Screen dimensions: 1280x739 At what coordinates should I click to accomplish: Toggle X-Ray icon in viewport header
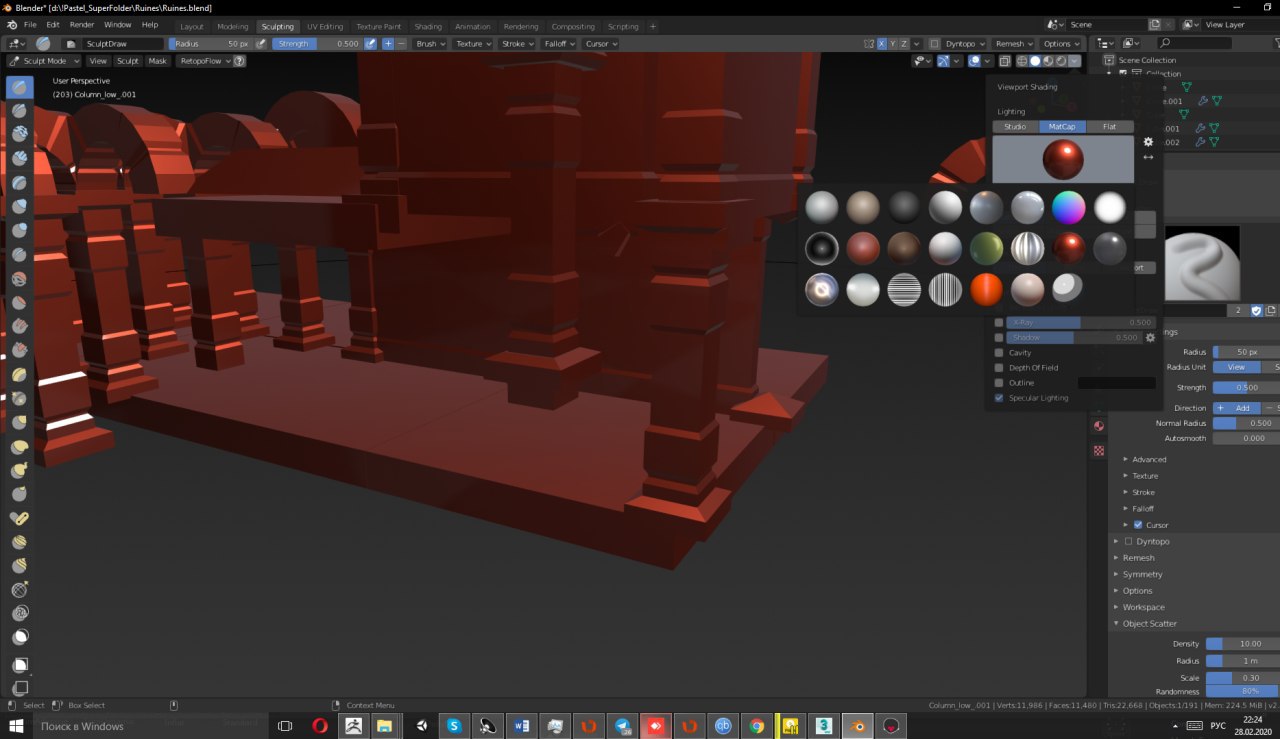click(1005, 61)
